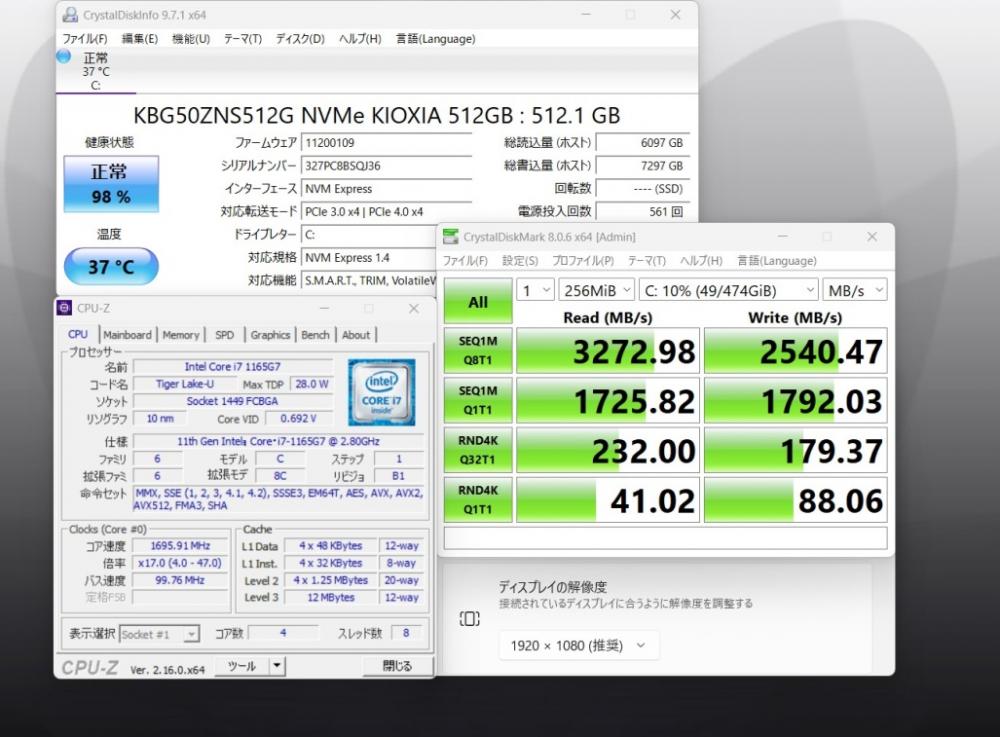
Task: Click the CPU-Z title bar icon
Action: 64,308
